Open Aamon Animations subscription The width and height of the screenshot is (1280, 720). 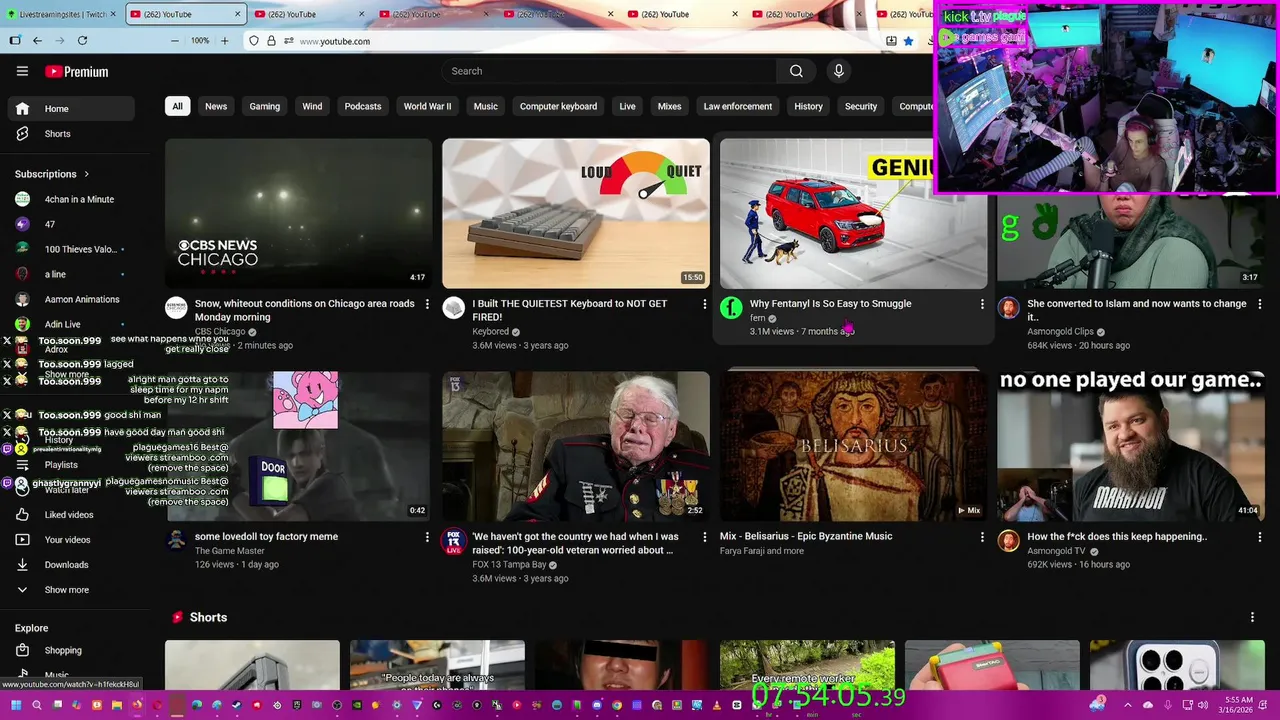[x=70, y=299]
